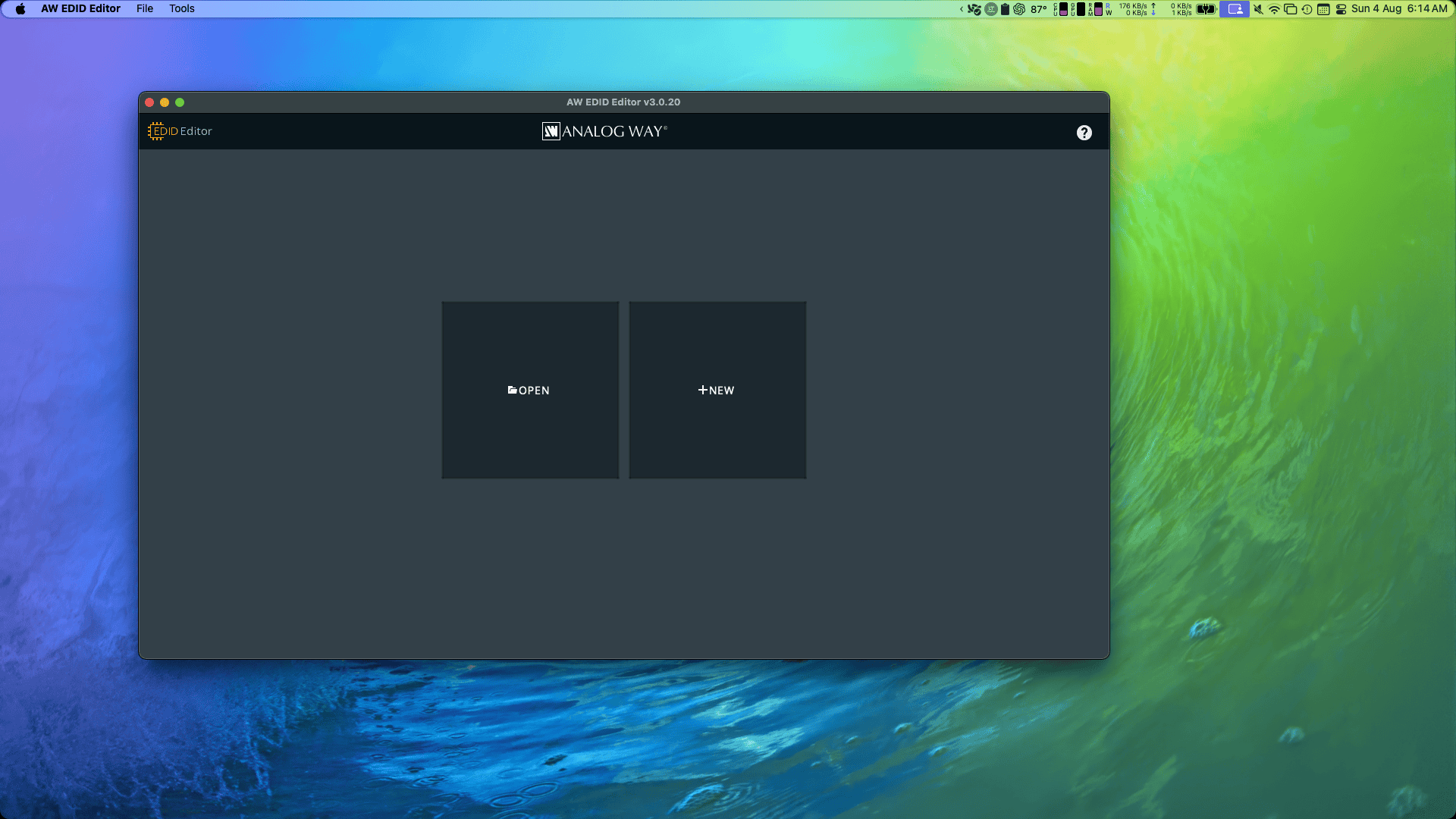This screenshot has width=1456, height=819.
Task: Click the screen sharing indicator icon
Action: [x=1234, y=9]
